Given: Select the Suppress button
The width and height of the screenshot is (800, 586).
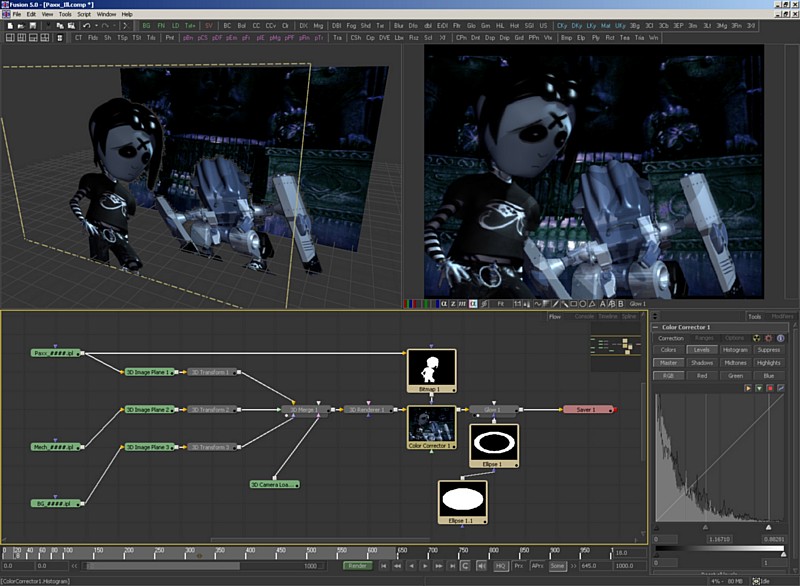Looking at the screenshot, I should (768, 350).
